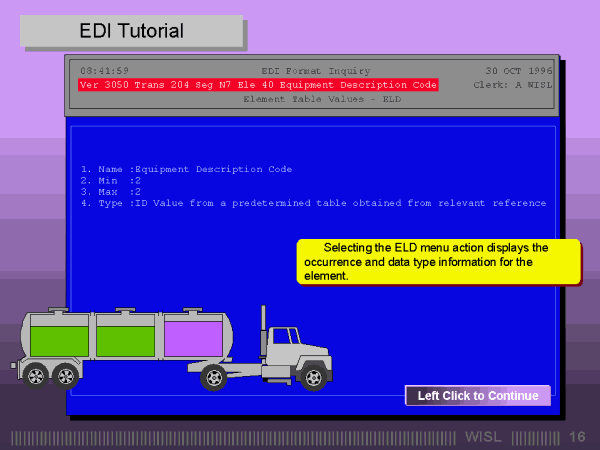Image resolution: width=600 pixels, height=450 pixels.
Task: Click the truck cab's front wheel
Action: click(314, 377)
